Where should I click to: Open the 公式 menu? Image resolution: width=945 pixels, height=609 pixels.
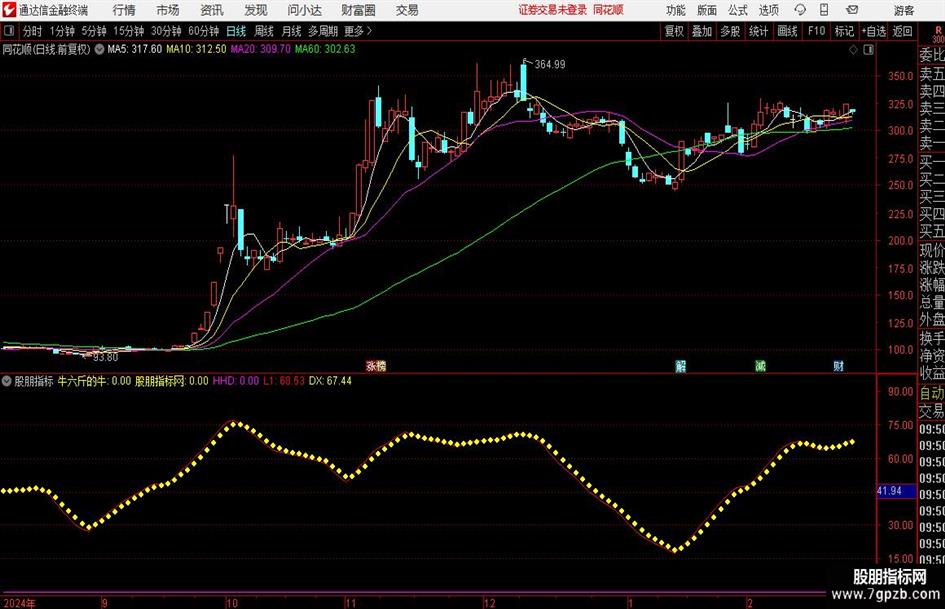(738, 10)
